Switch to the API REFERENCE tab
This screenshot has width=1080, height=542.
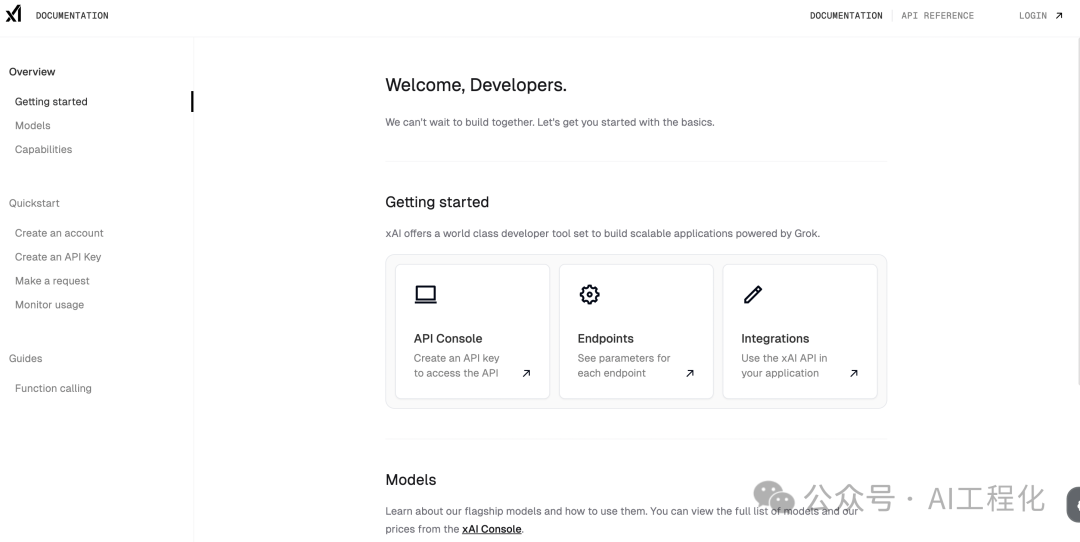click(x=937, y=16)
